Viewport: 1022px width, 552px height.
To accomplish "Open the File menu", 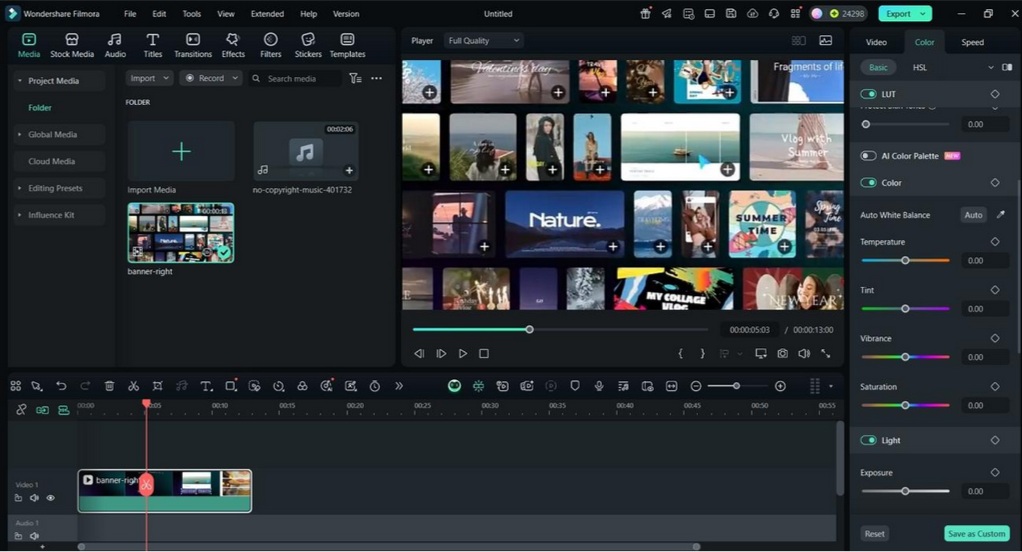I will pyautogui.click(x=130, y=14).
